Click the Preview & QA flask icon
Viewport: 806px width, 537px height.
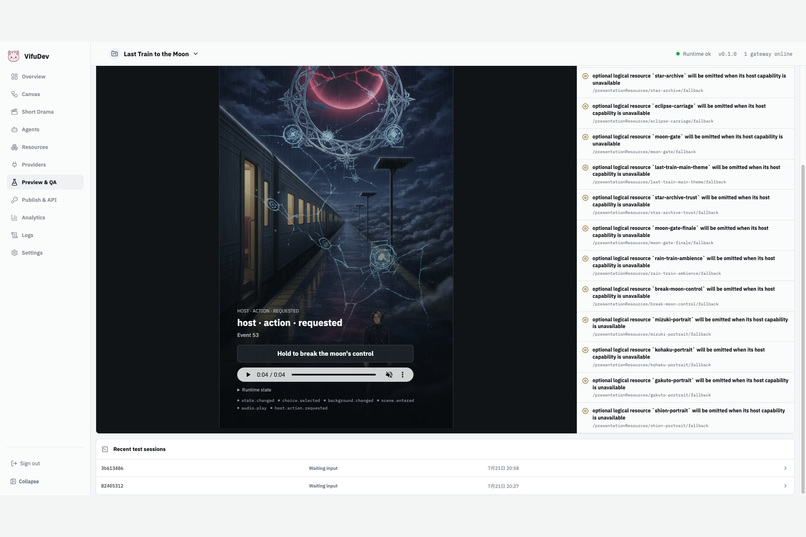click(x=14, y=182)
